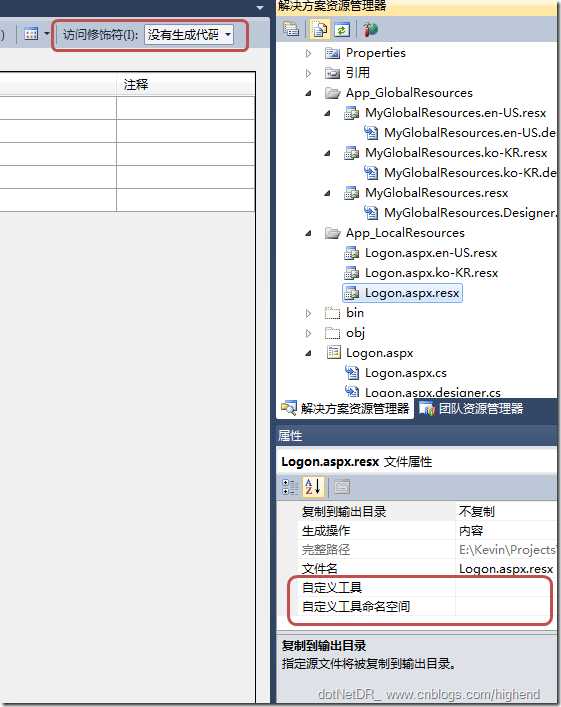
Task: Click the bin folder icon
Action: coord(332,313)
